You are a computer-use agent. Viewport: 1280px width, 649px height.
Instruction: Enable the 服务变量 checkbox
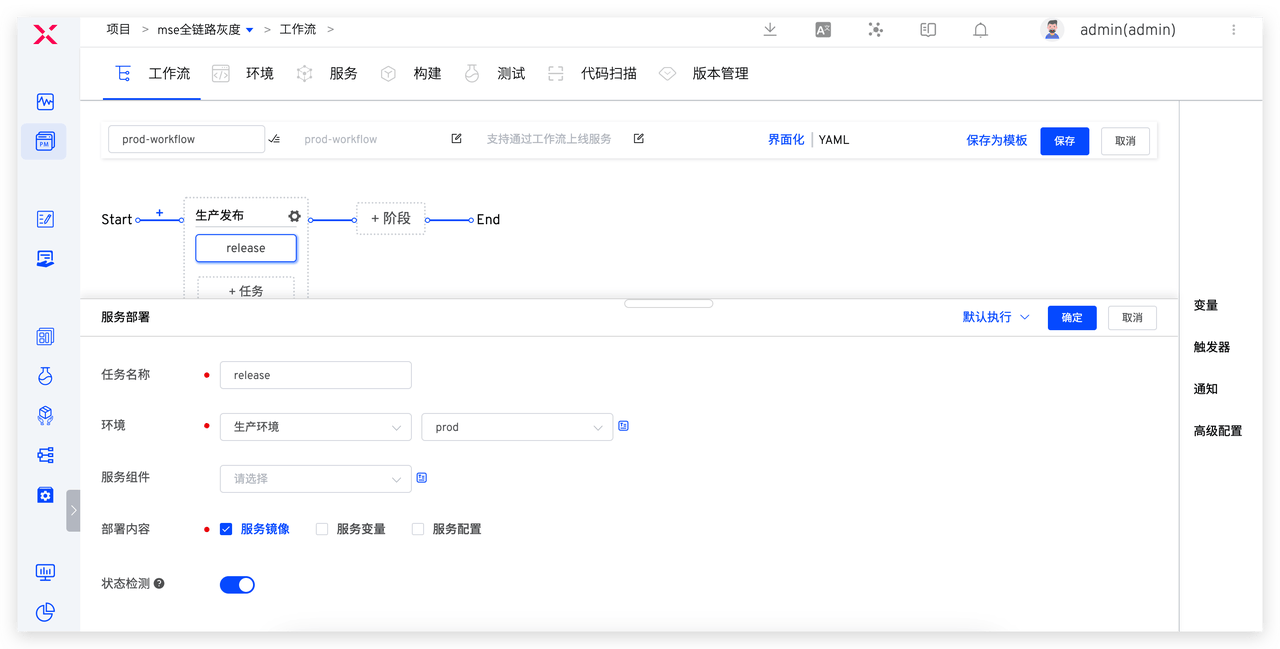(322, 529)
